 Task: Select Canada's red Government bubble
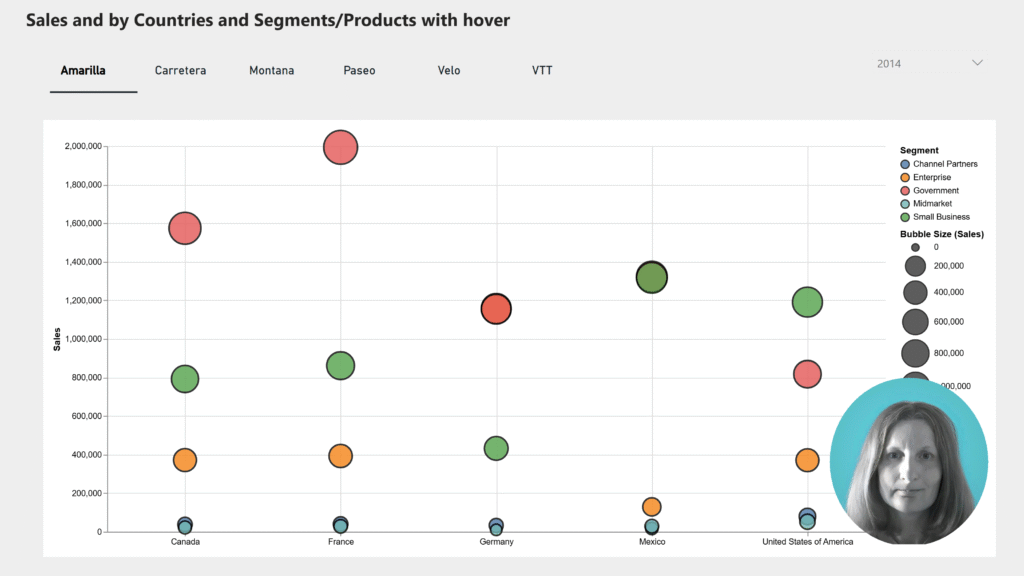point(185,228)
